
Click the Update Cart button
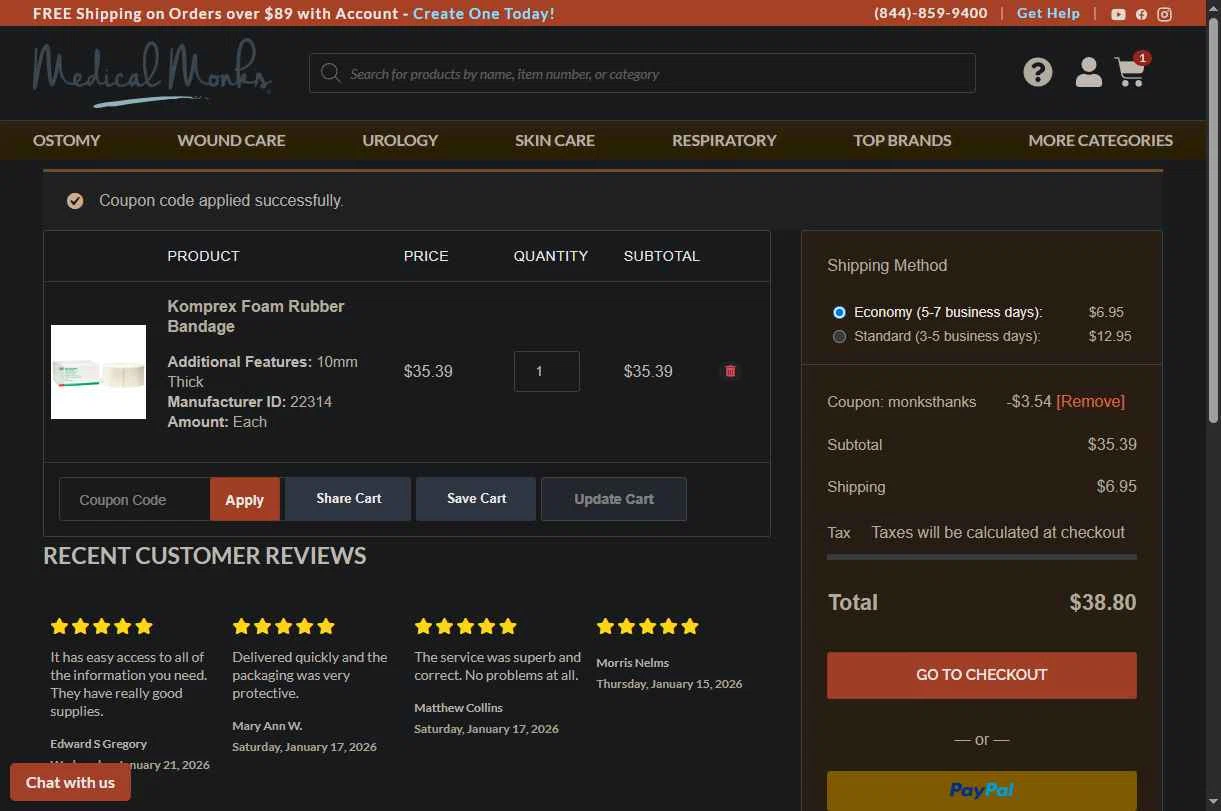coord(614,499)
